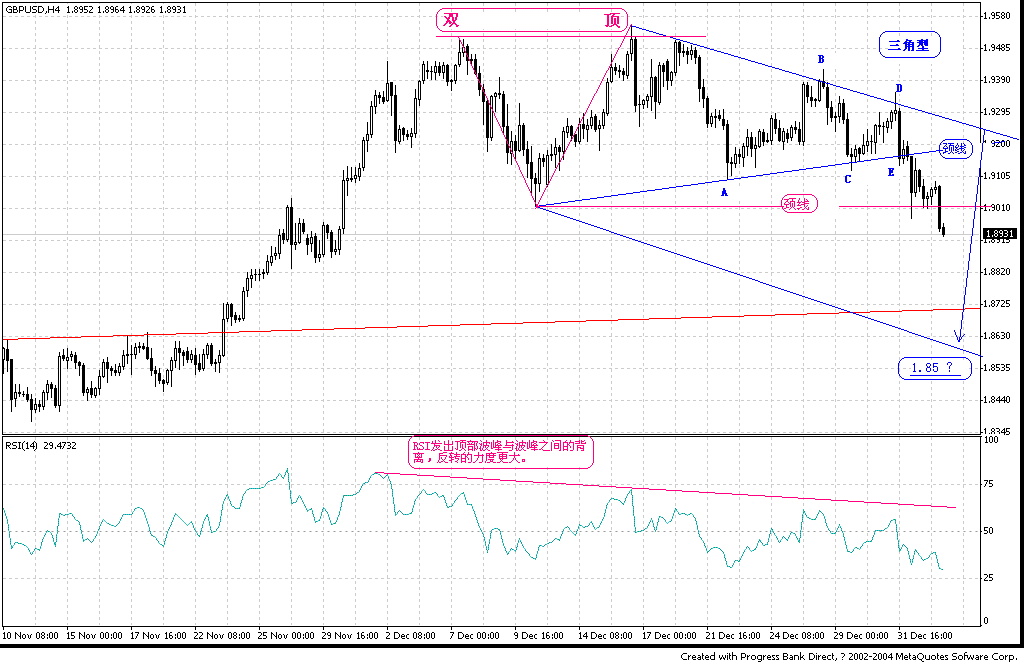Viewport: 1024px width, 664px height.
Task: Click the RSI scale value 25
Action: [989, 578]
